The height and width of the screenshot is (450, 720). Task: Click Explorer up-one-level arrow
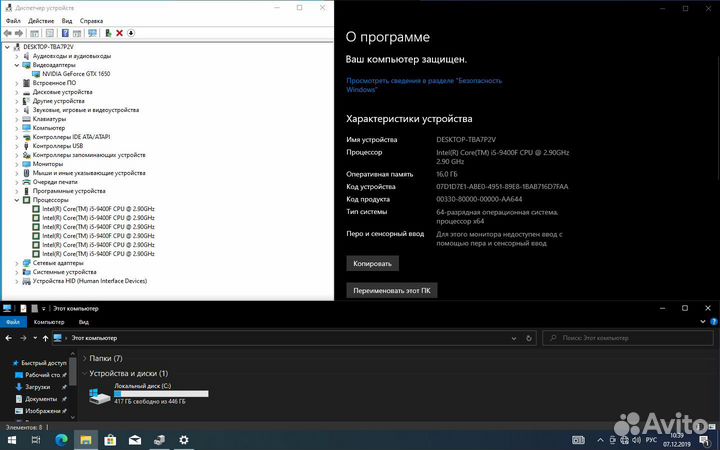(45, 338)
